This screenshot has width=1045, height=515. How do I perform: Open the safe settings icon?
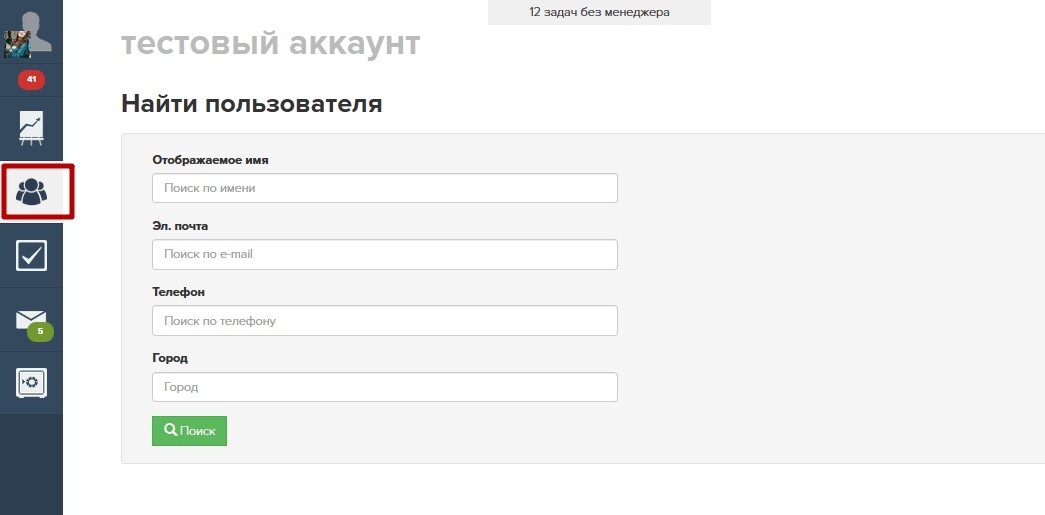(x=31, y=383)
